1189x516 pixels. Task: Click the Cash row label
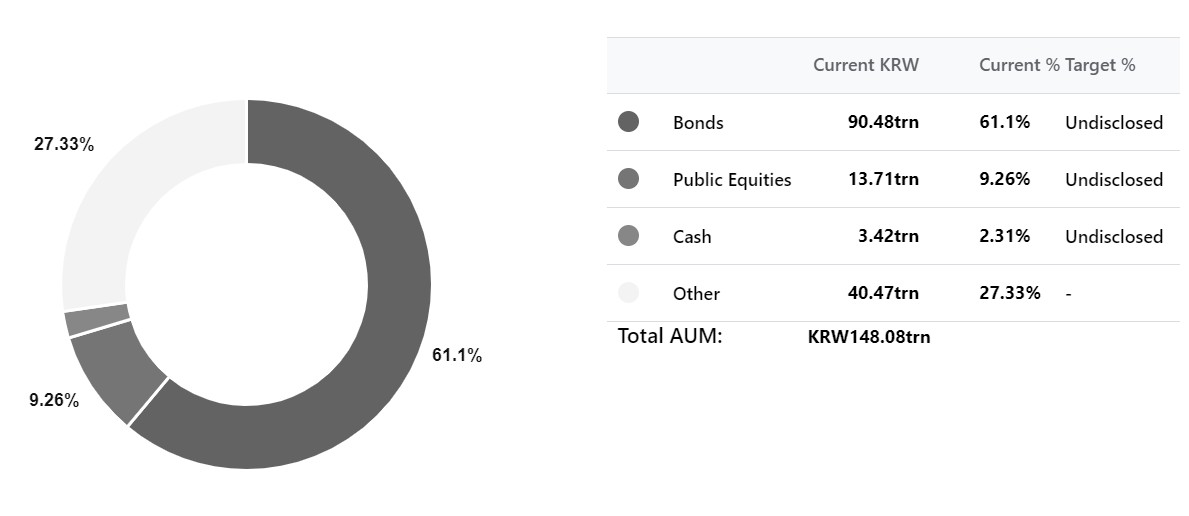coord(692,237)
